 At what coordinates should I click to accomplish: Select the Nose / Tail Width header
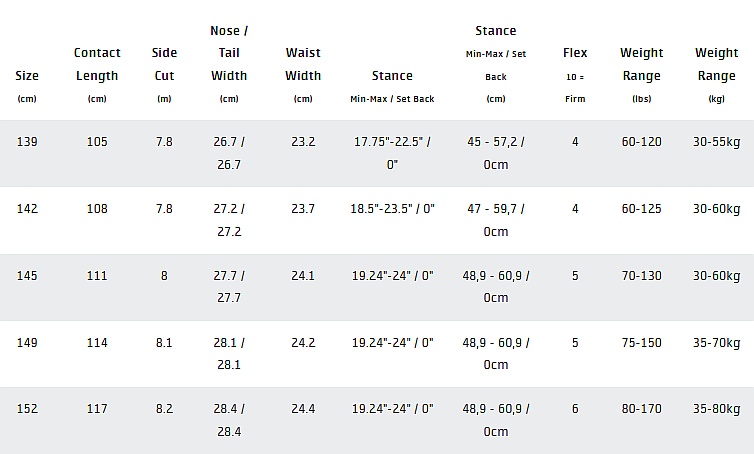(x=230, y=53)
